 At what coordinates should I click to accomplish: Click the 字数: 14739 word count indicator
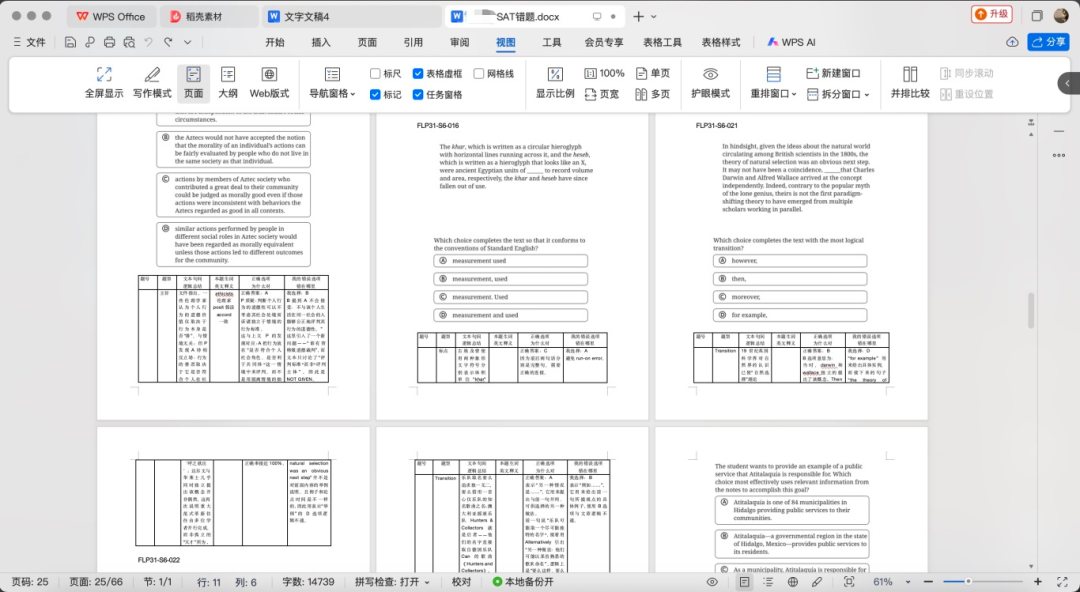(x=306, y=582)
